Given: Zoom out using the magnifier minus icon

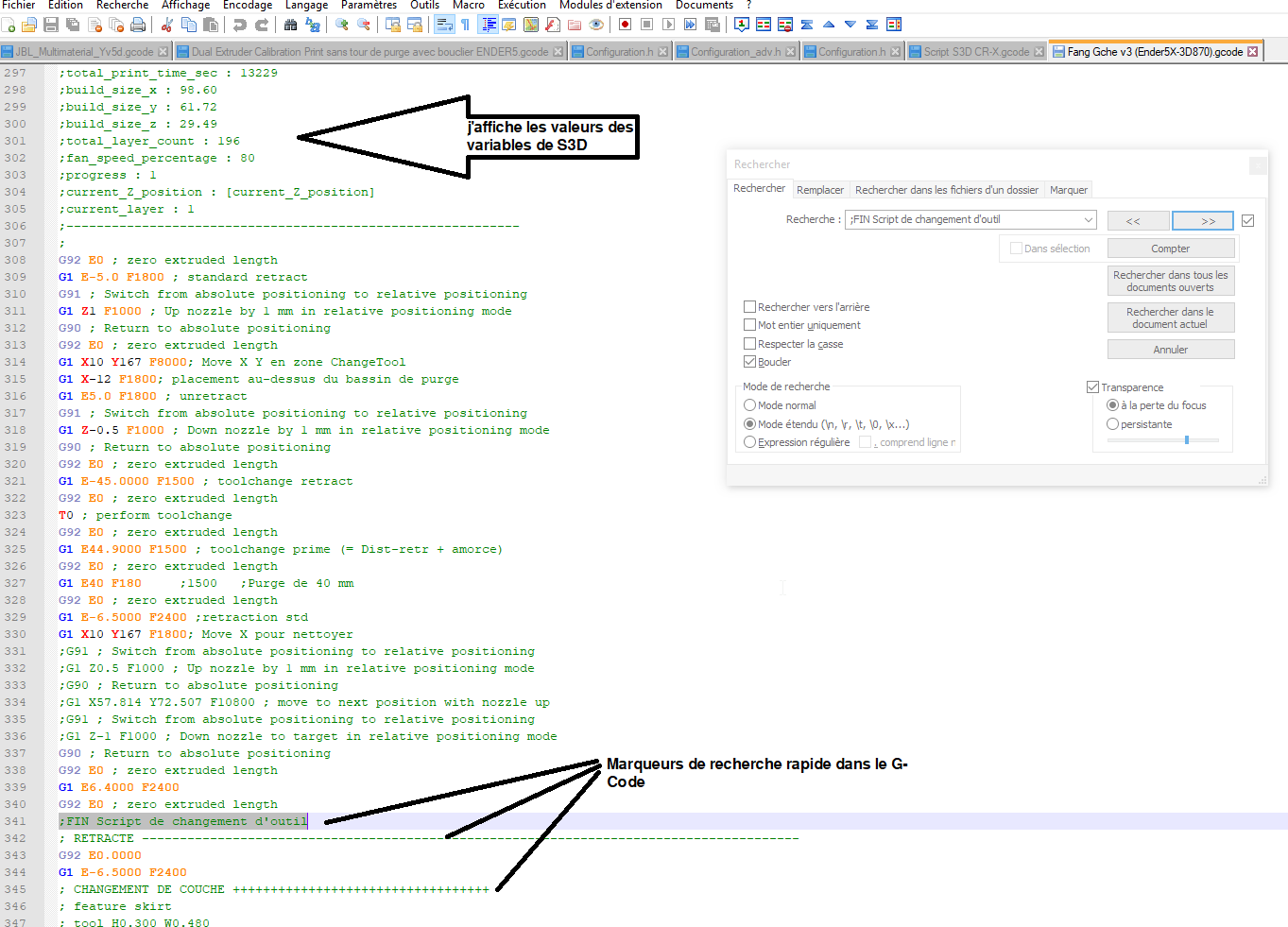Looking at the screenshot, I should pos(364,25).
